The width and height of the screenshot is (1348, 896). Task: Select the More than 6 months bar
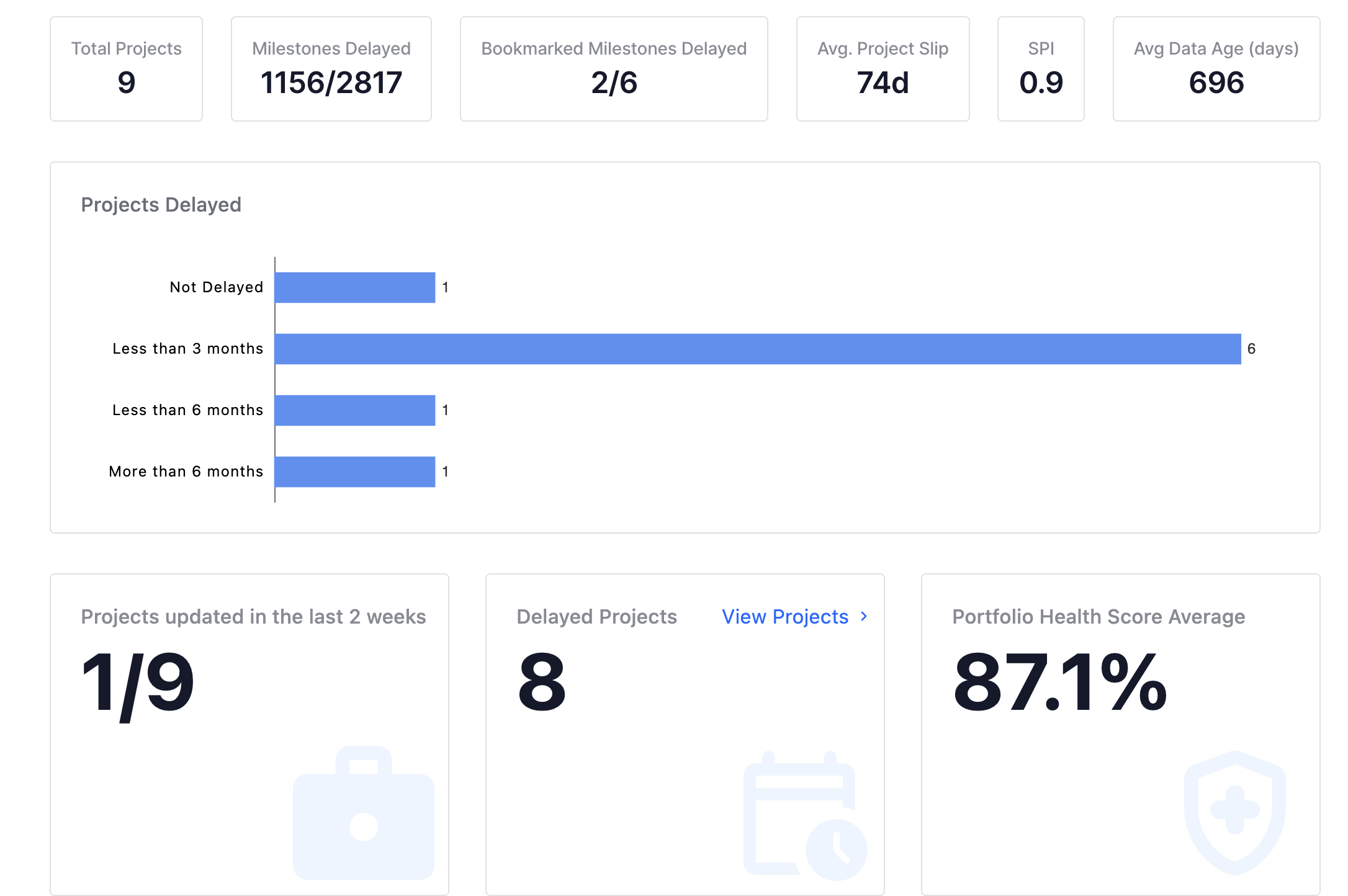[x=354, y=472]
